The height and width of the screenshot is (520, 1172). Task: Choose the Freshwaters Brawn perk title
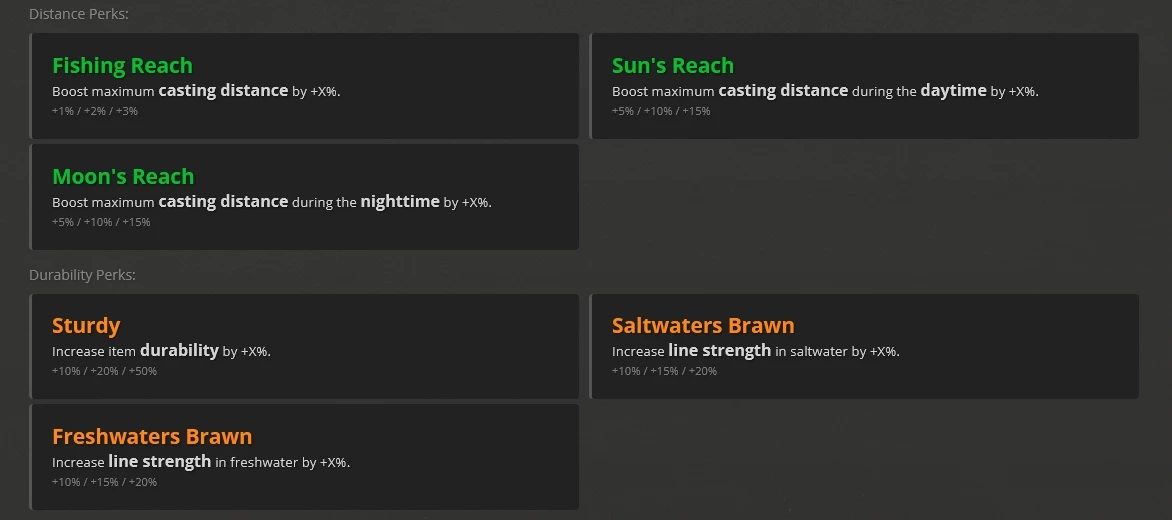(x=152, y=436)
